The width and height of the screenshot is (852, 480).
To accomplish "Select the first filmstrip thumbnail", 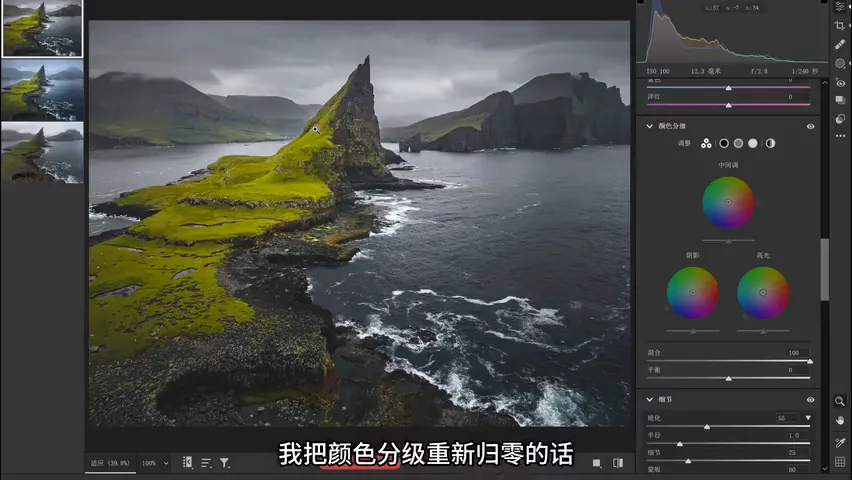I will (x=42, y=28).
